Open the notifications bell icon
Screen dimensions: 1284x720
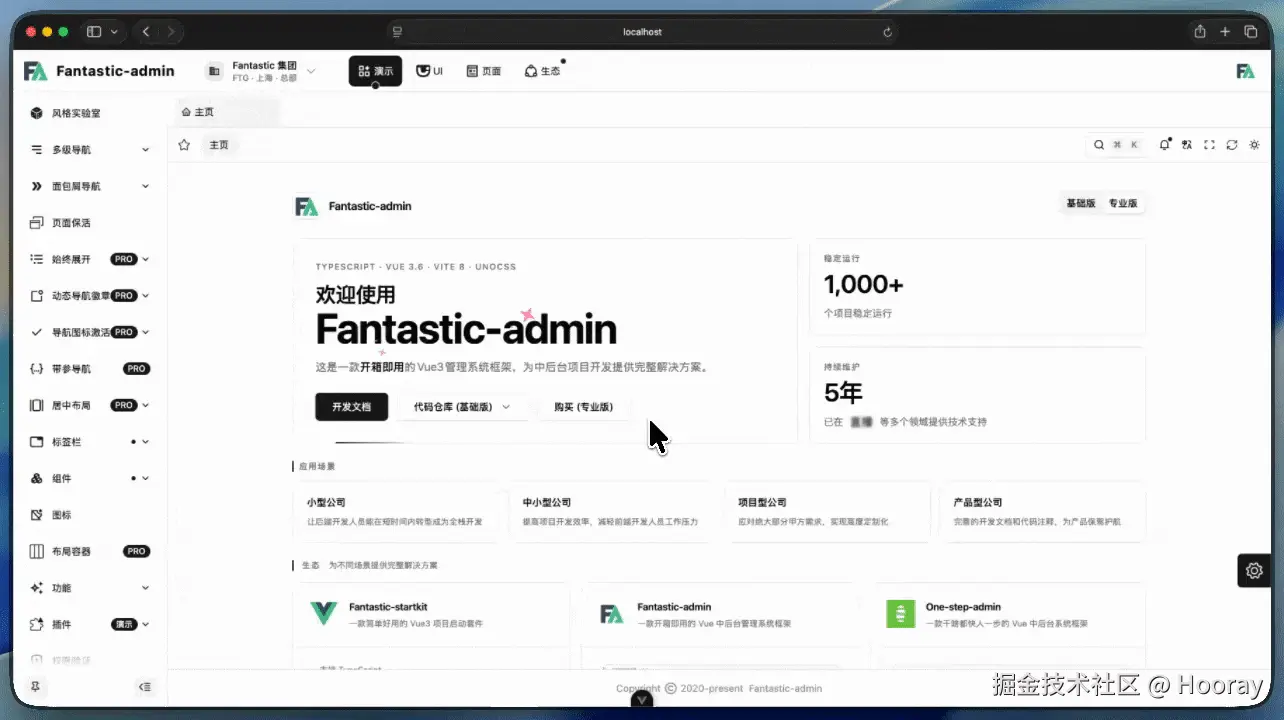[1165, 145]
